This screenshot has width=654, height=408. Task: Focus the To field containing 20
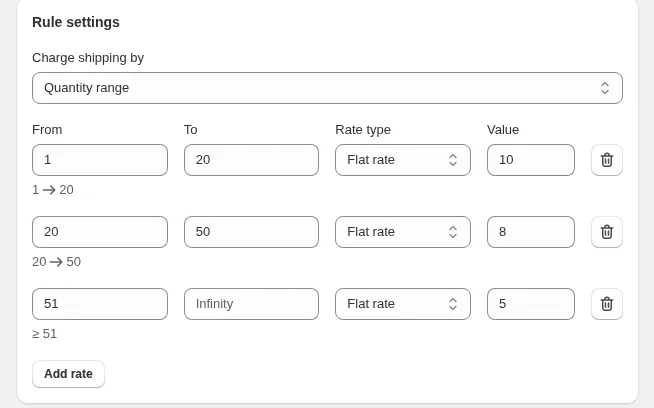[252, 160]
